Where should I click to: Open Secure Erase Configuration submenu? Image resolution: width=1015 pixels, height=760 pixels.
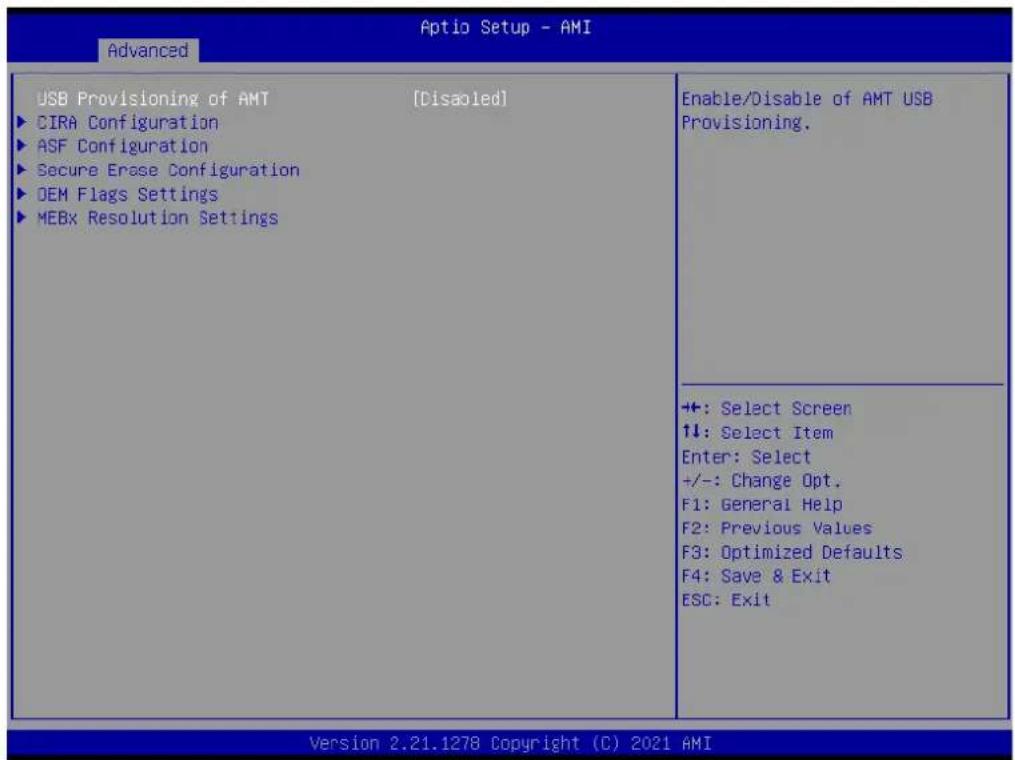pos(168,170)
